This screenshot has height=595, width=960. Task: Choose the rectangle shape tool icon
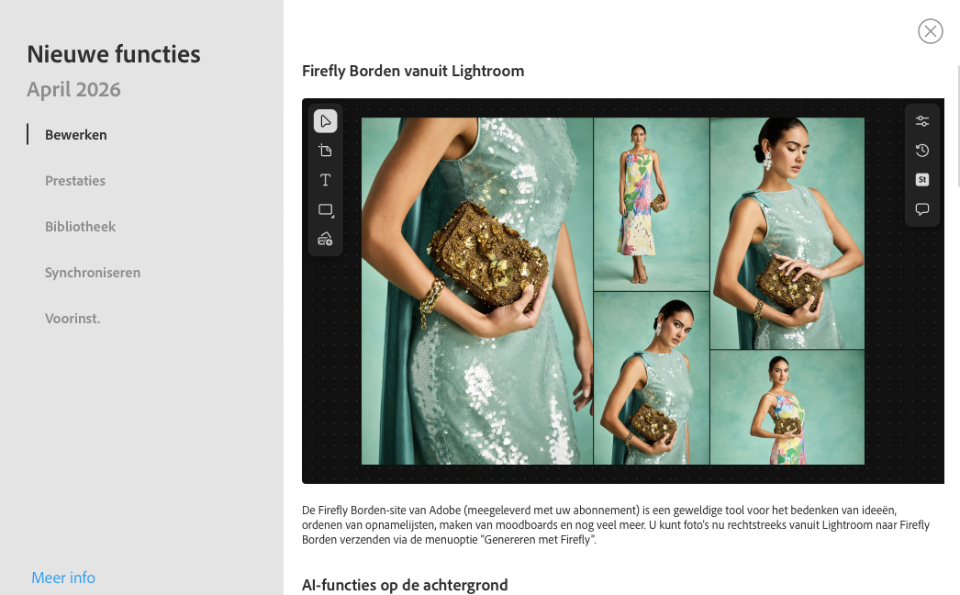point(325,210)
